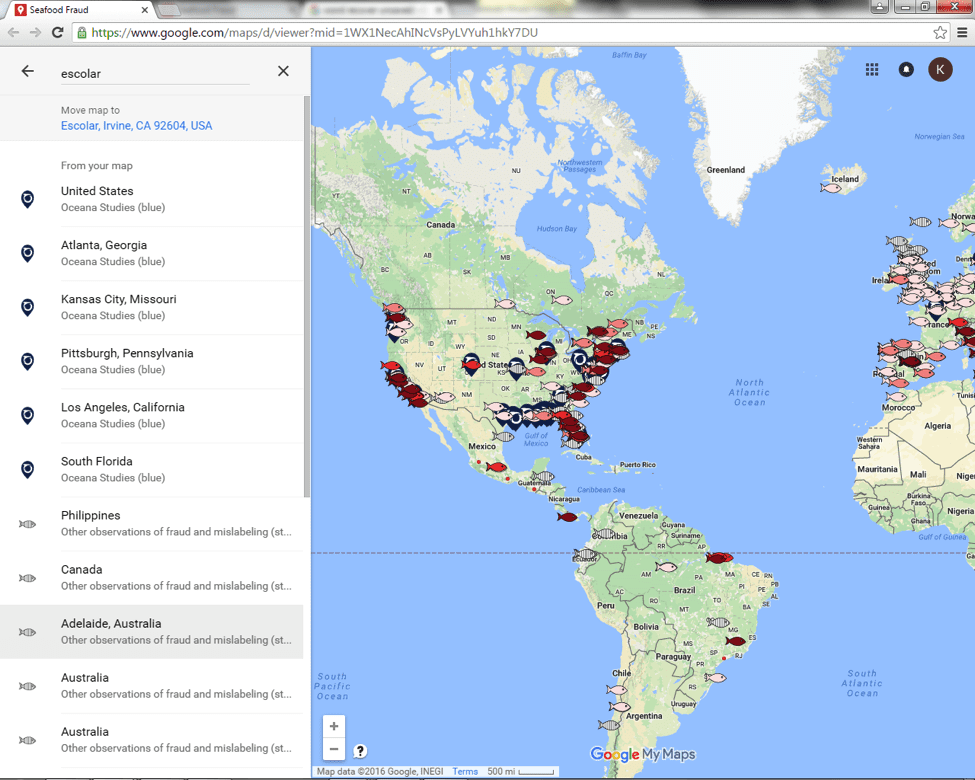Go back from the search results panel
Image resolution: width=975 pixels, height=780 pixels.
(27, 71)
